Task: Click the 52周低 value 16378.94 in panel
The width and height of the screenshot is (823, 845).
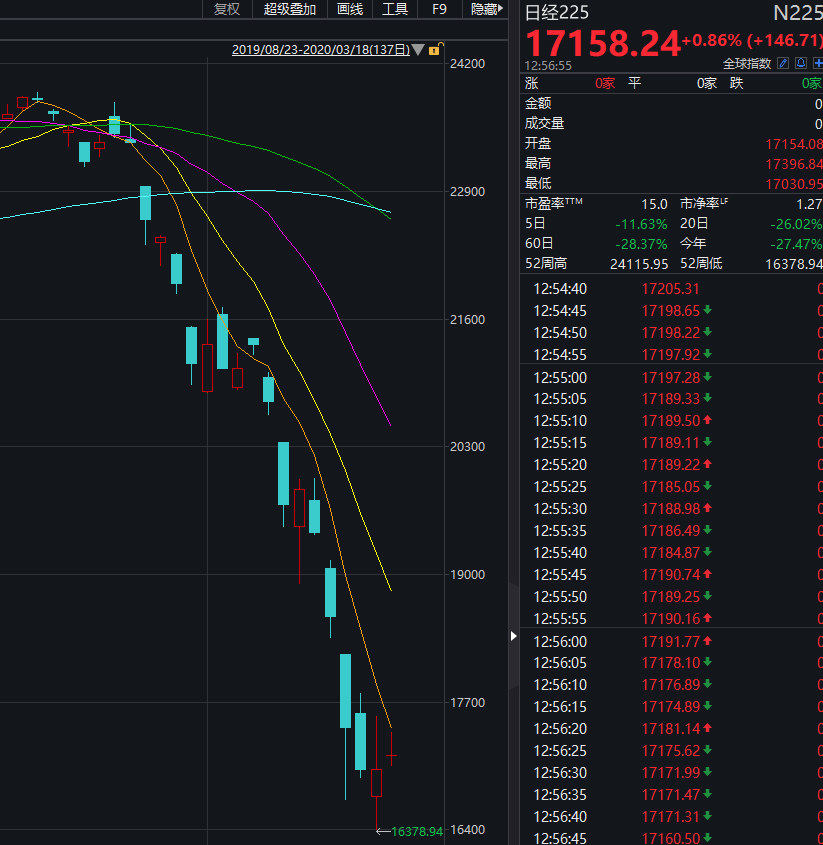Action: (794, 264)
